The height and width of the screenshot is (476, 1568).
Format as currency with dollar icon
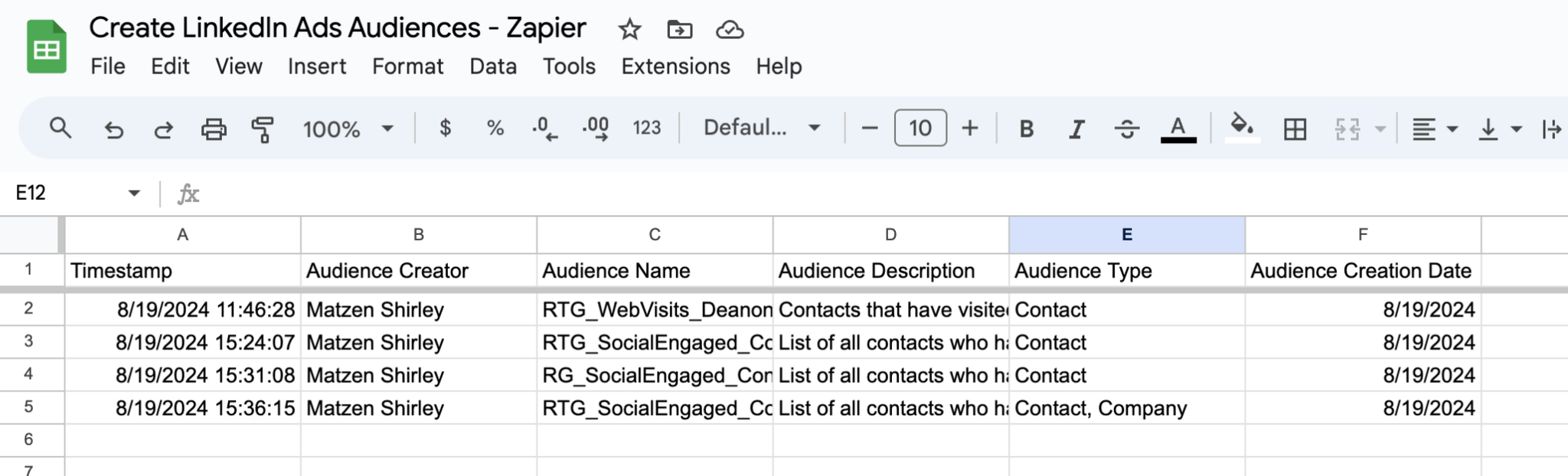tap(445, 128)
